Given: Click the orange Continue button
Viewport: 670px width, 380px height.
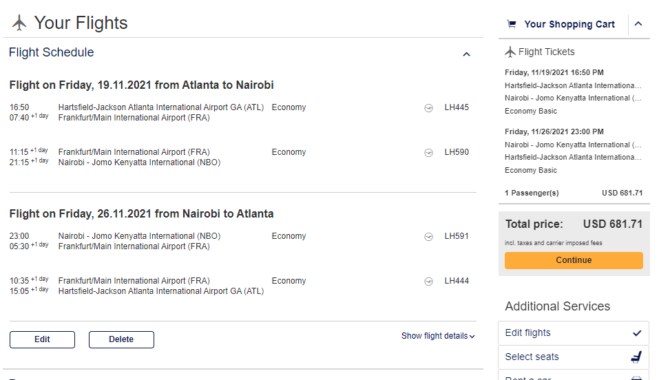Looking at the screenshot, I should coord(573,260).
